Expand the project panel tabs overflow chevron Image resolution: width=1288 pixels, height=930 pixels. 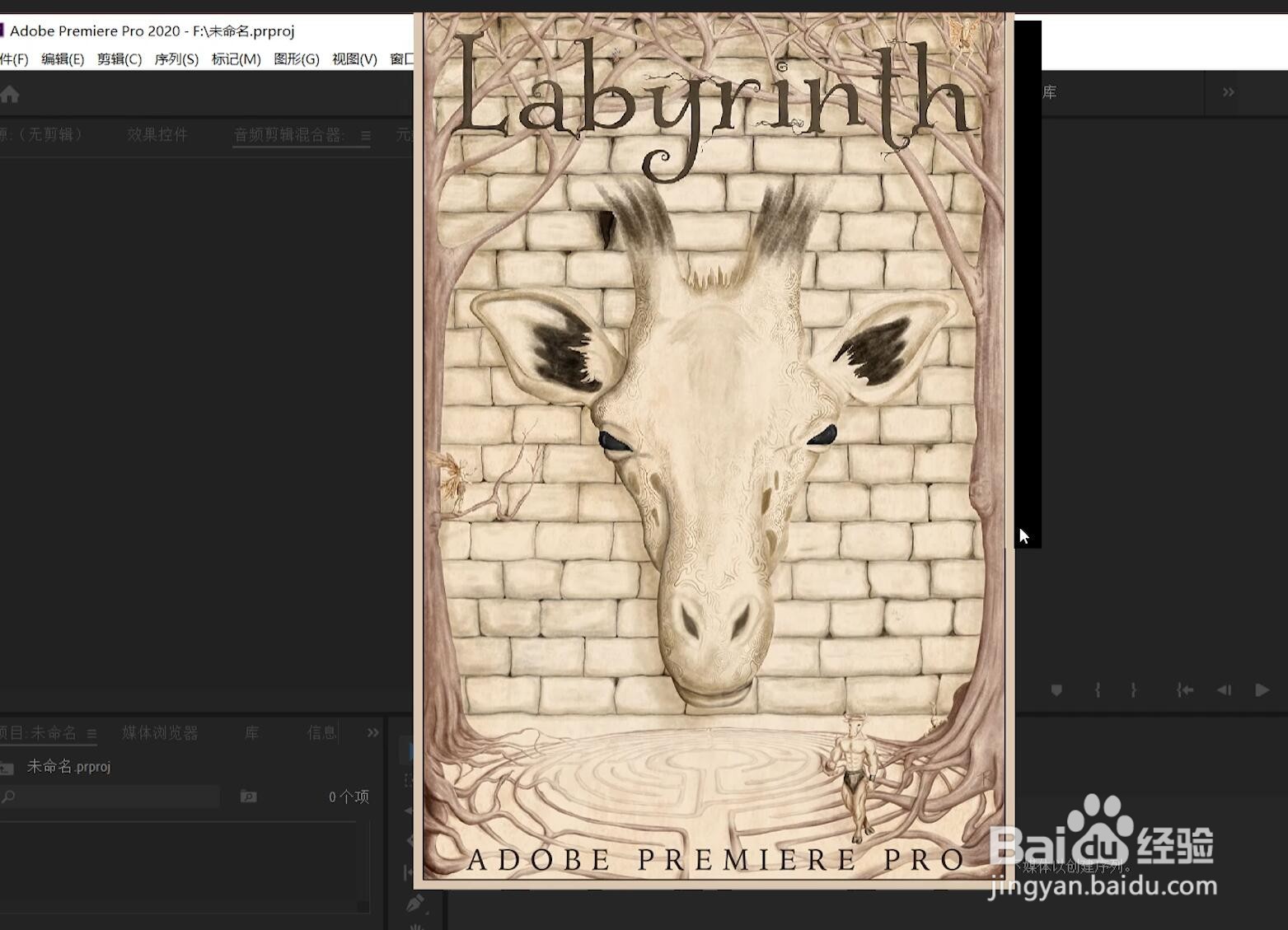coord(373,732)
